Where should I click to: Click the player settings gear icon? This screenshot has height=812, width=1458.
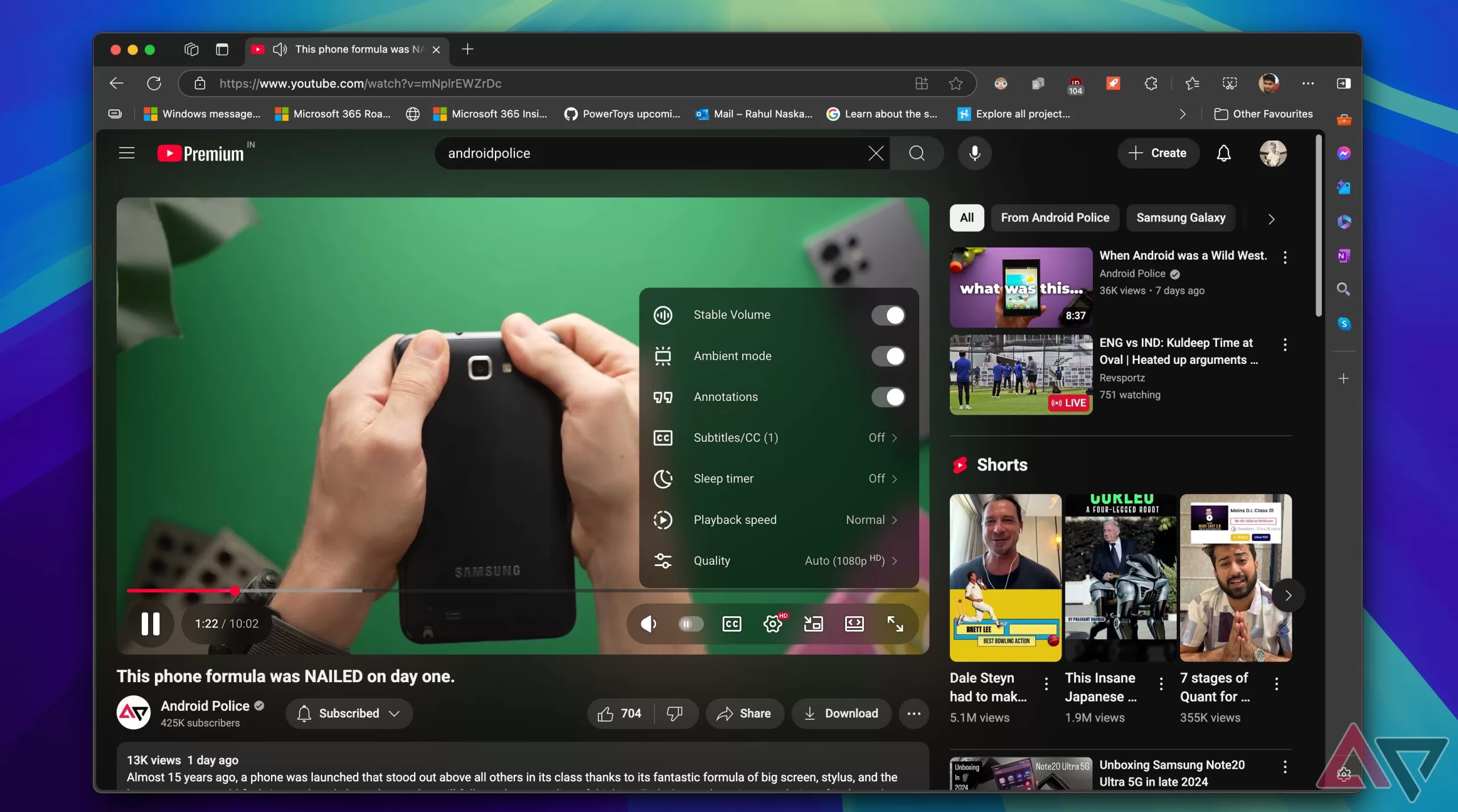pos(773,624)
